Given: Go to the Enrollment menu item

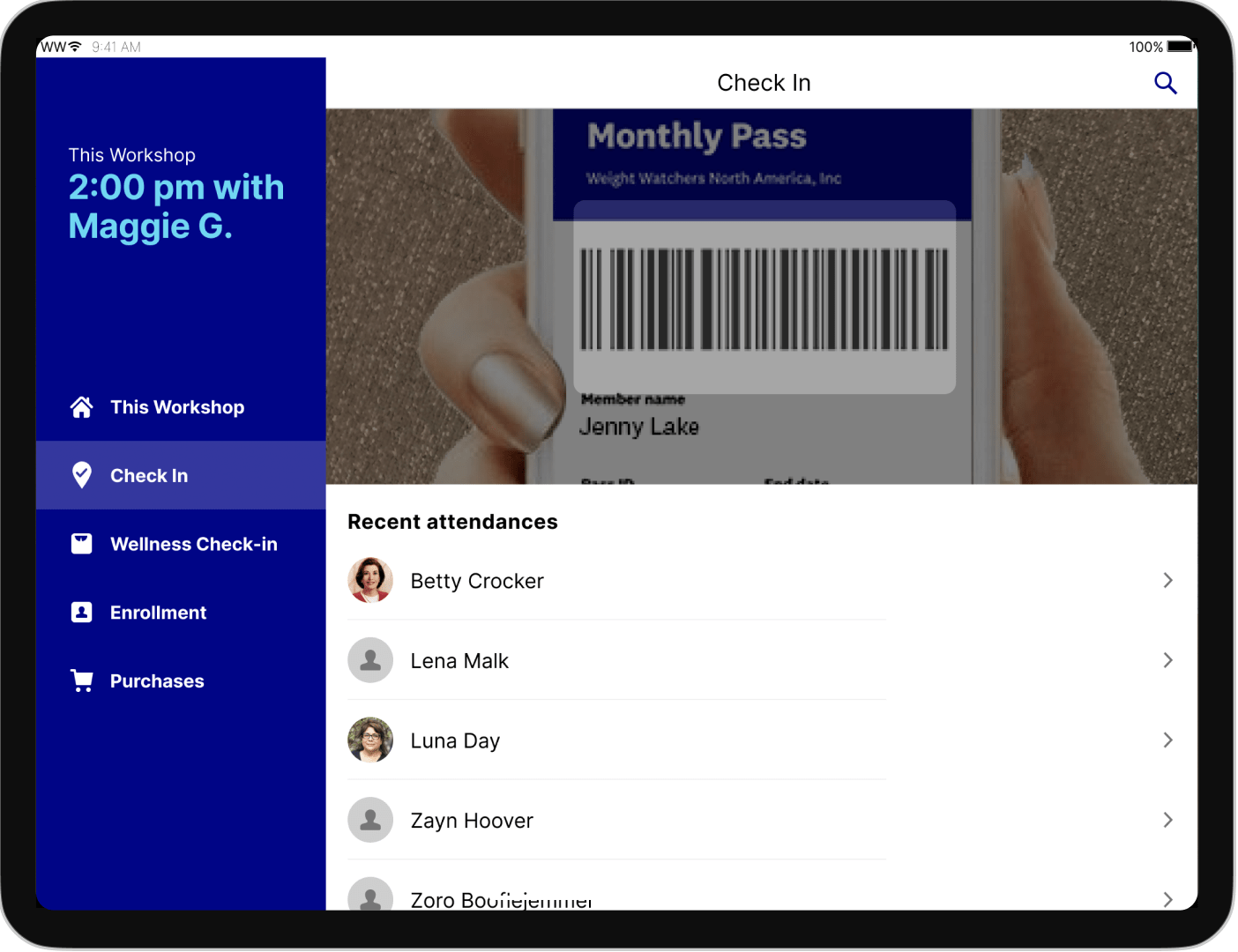Looking at the screenshot, I should [x=158, y=613].
